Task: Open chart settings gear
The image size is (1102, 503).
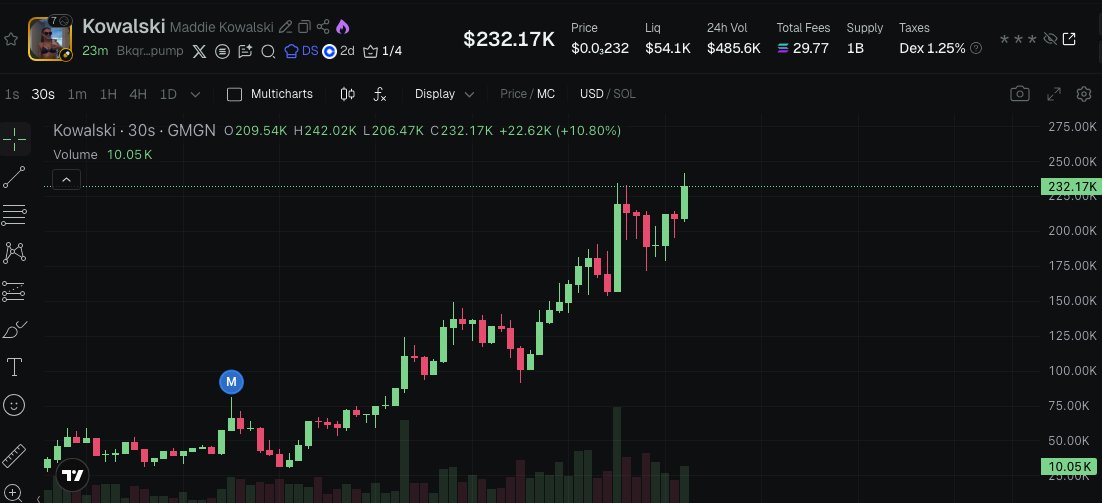Action: pos(1083,94)
